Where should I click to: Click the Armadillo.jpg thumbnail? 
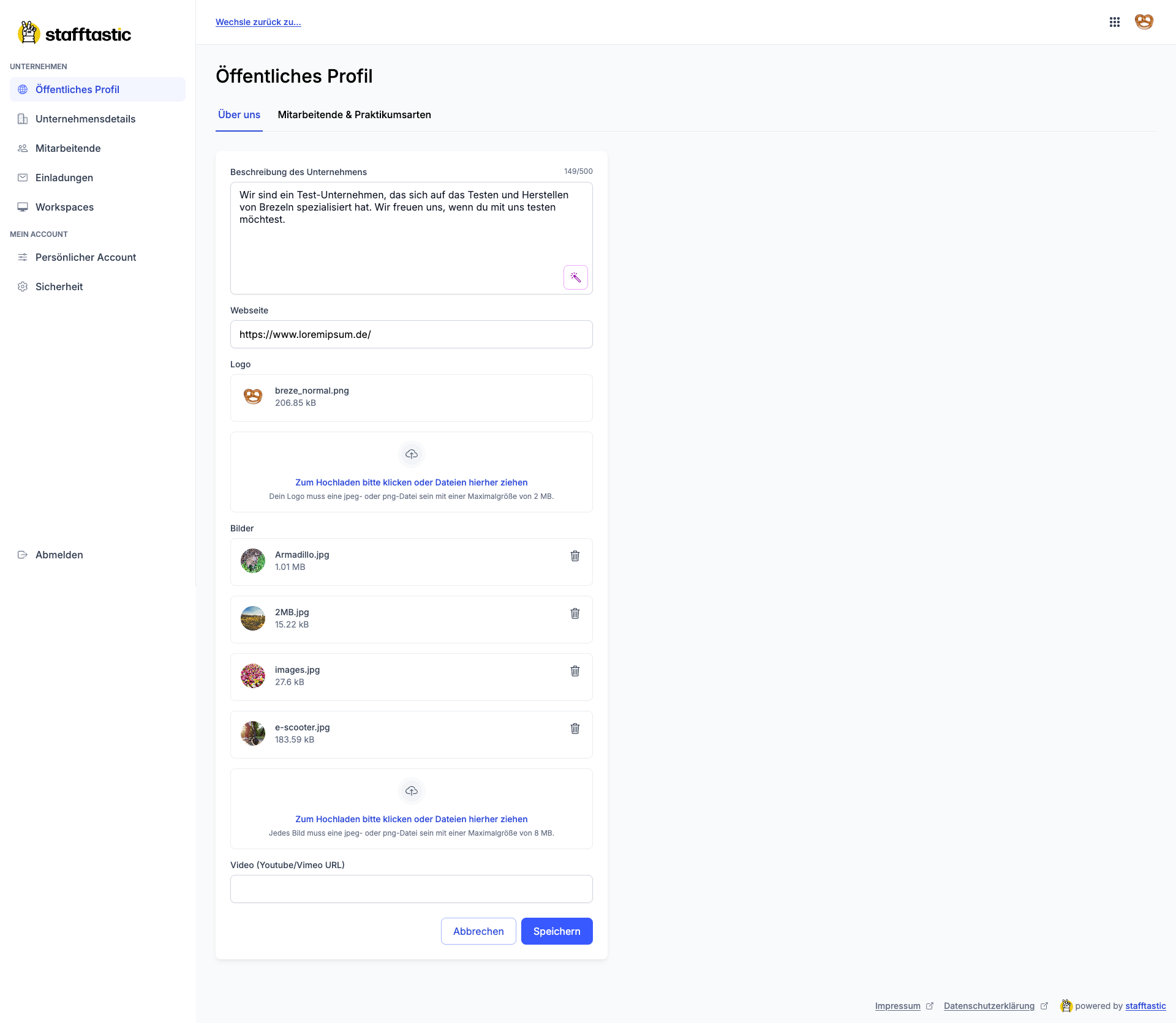253,561
